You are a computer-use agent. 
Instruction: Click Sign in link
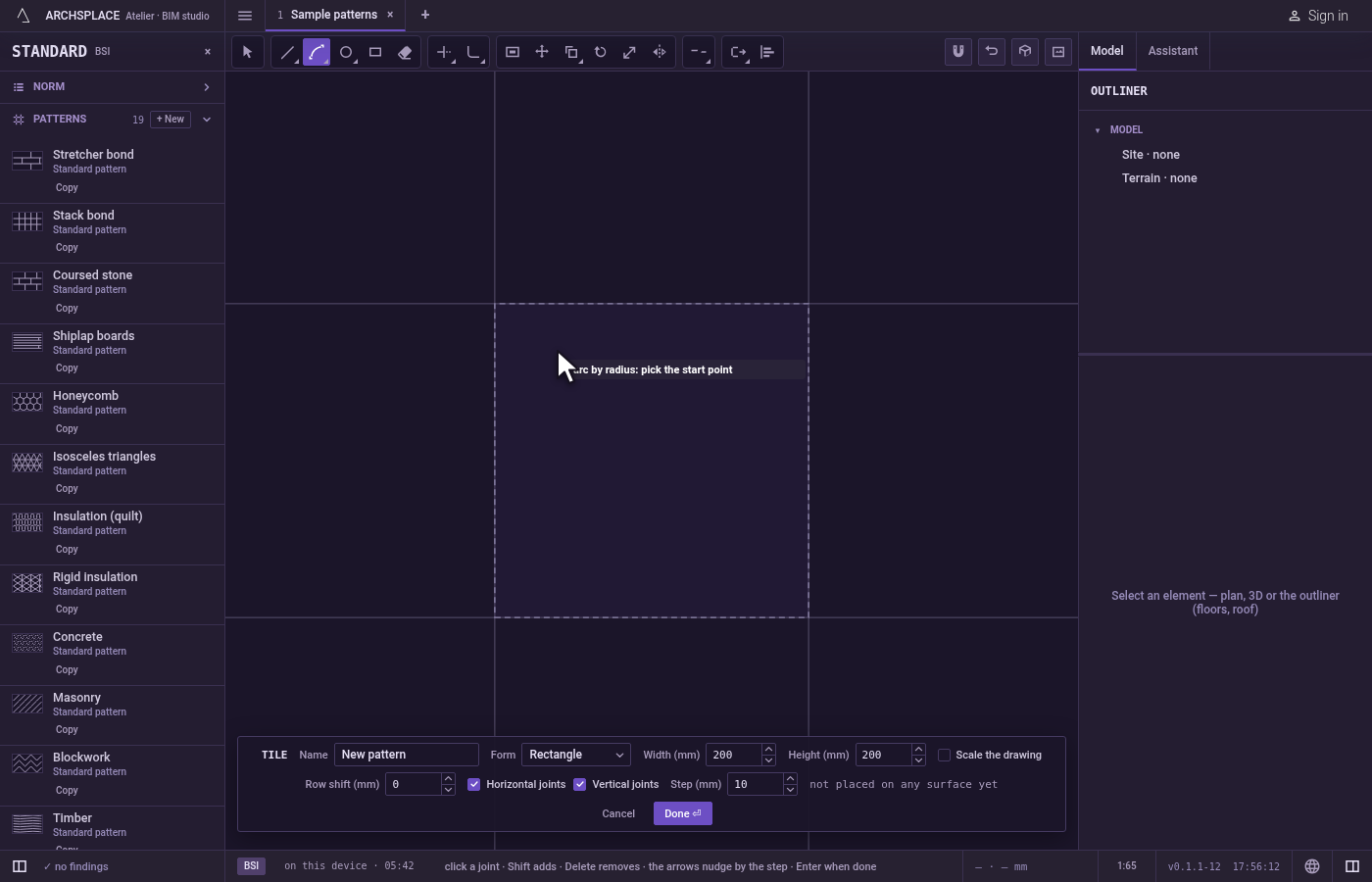1318,16
